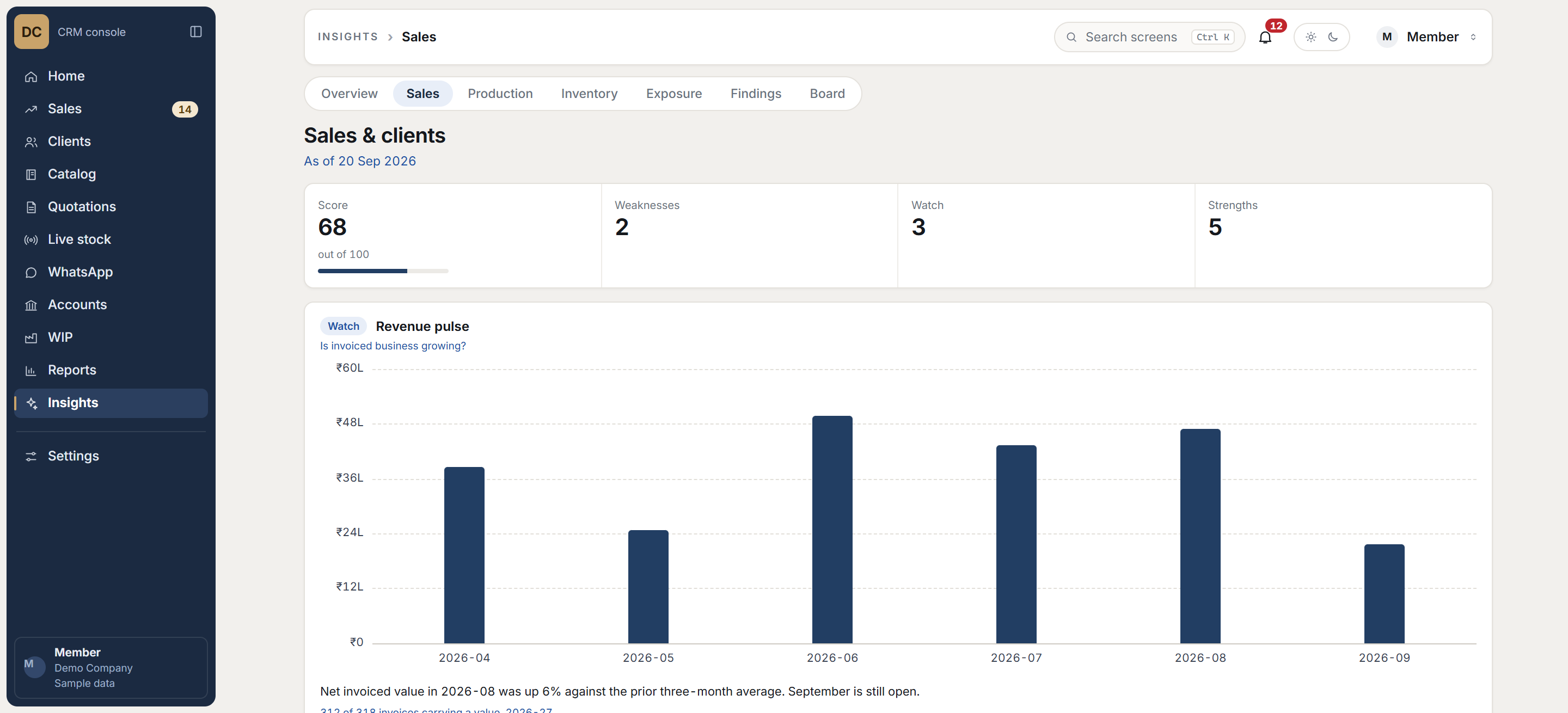Click 'As of 20 Sep 2026' text
This screenshot has width=1568, height=713.
360,161
